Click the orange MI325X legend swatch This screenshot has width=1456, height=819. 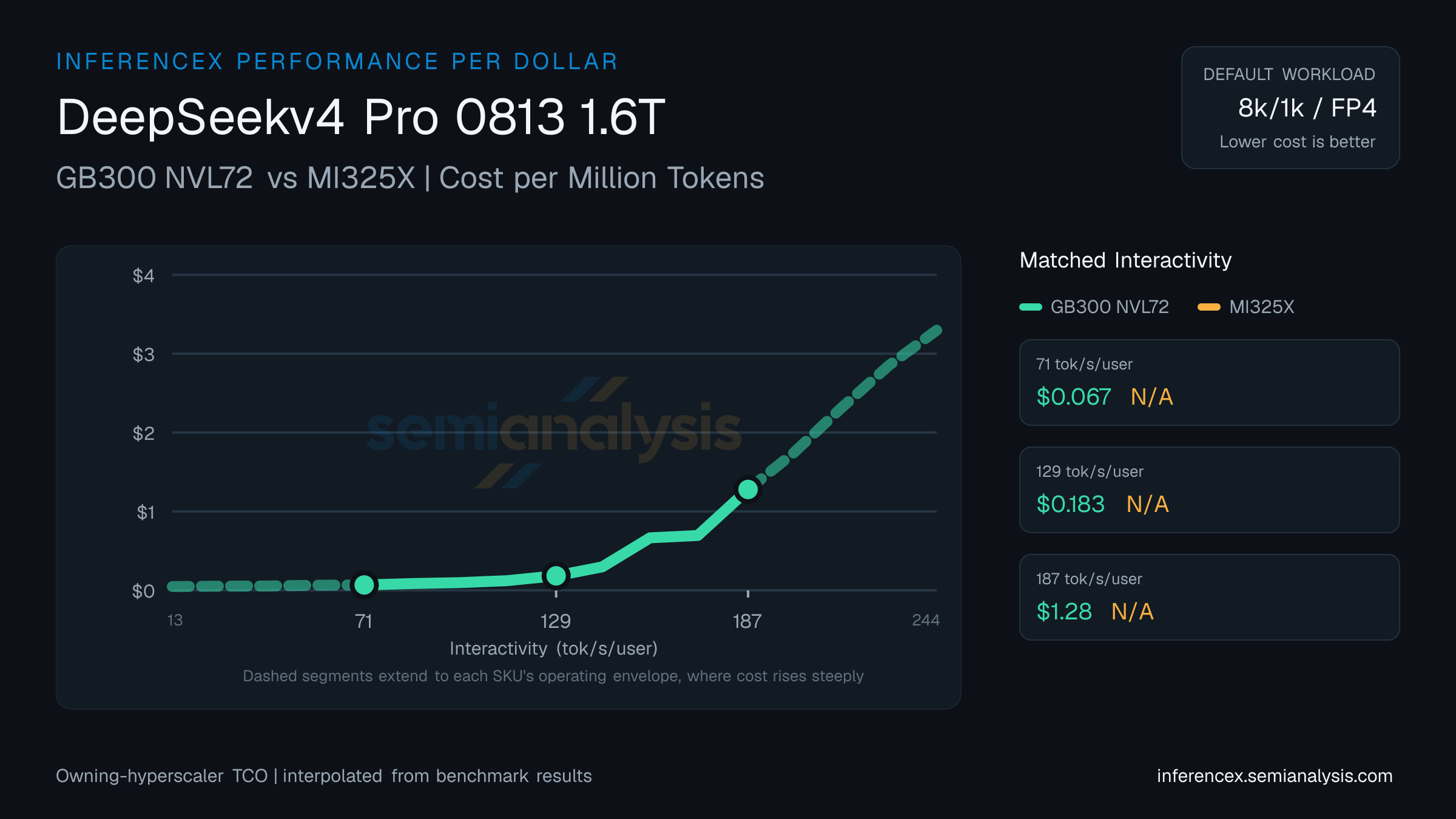[x=1209, y=307]
